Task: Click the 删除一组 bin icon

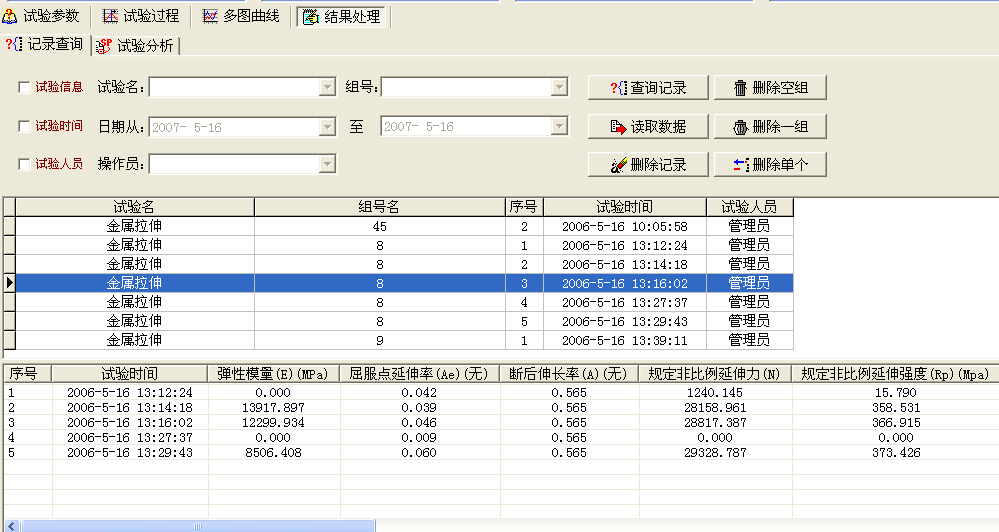Action: coord(740,127)
